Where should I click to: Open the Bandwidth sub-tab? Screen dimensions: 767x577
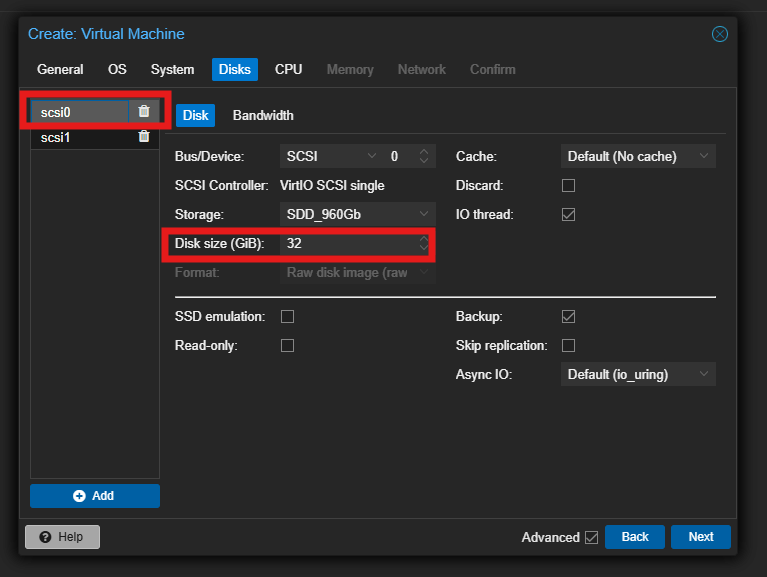click(x=263, y=115)
